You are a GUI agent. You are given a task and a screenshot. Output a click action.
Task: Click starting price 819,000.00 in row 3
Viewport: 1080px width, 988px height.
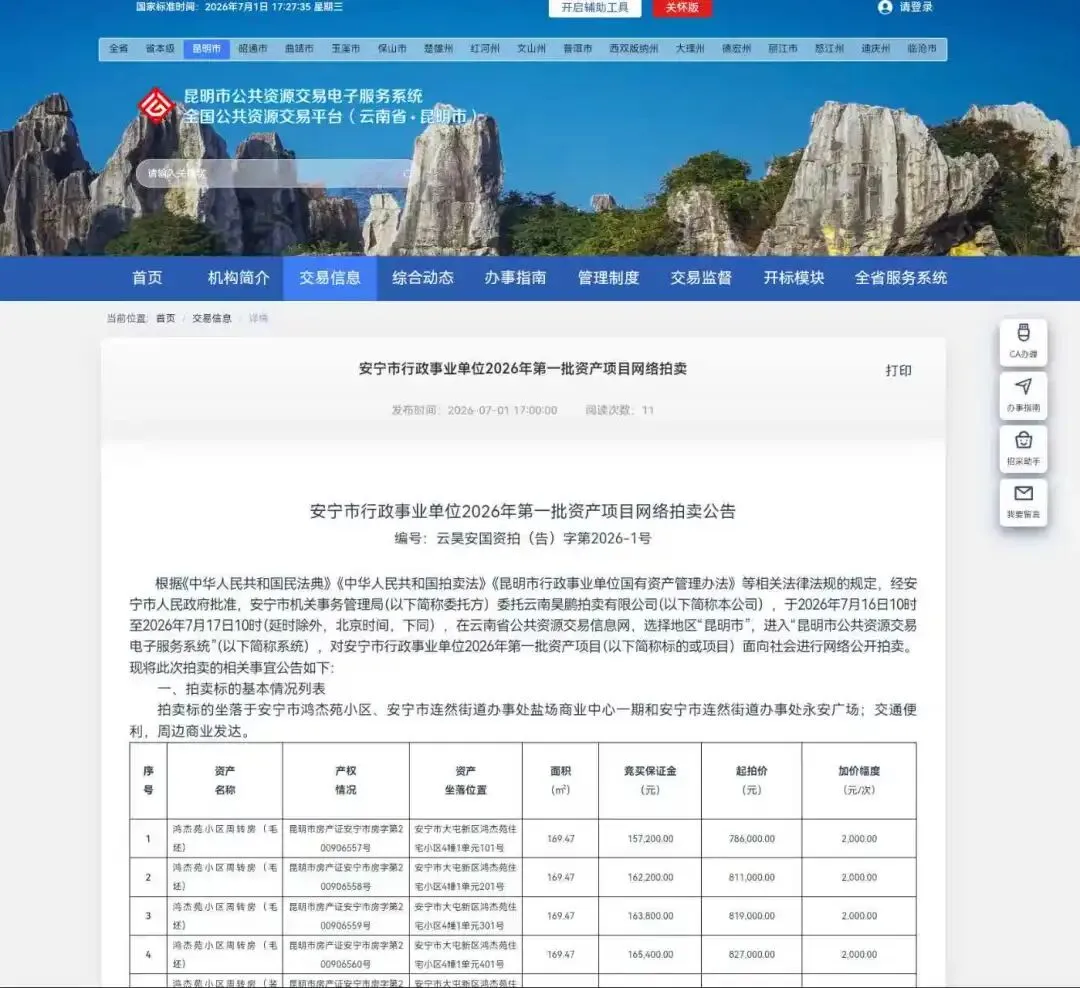coord(751,916)
